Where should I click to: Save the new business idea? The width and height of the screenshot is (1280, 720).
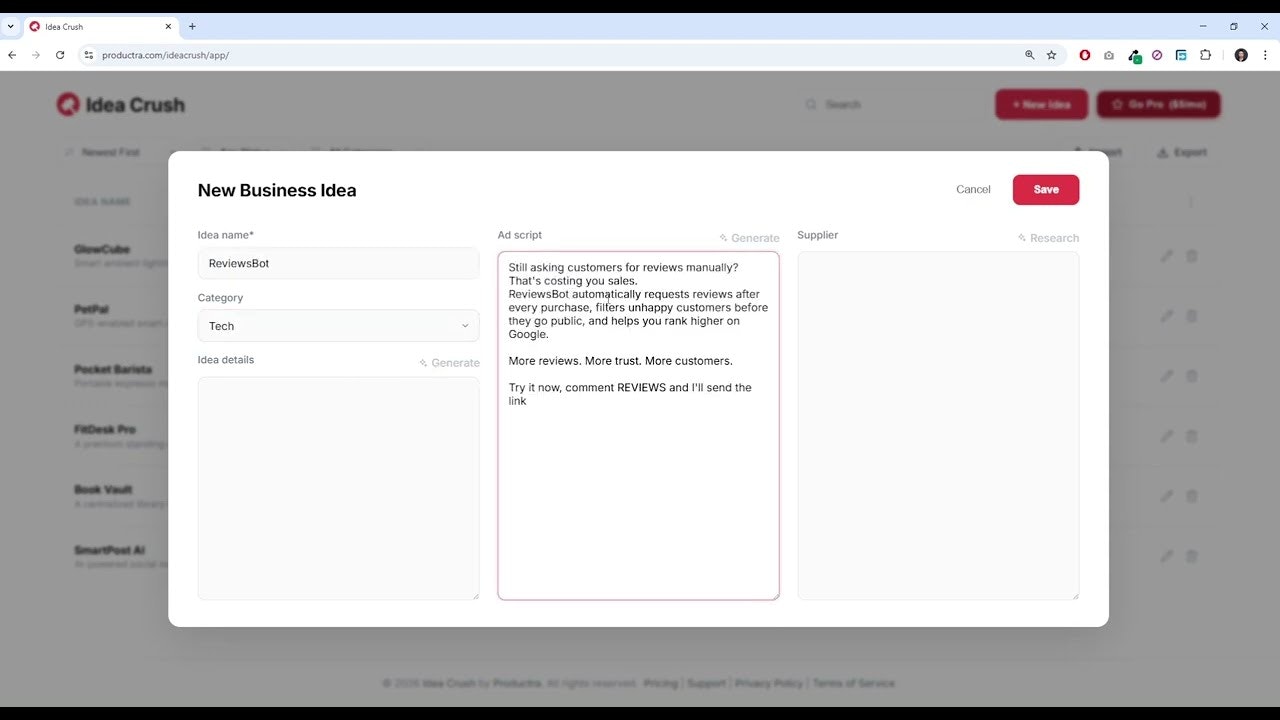click(1045, 190)
